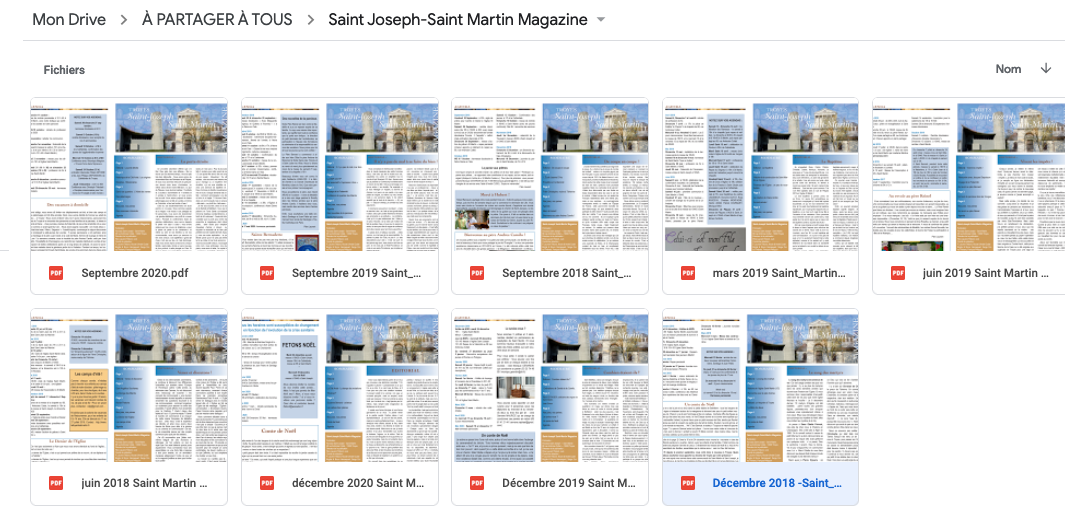Click Saint Joseph-Saint Martin Magazine breadcrumb
Image resolution: width=1065 pixels, height=531 pixels.
[x=458, y=20]
